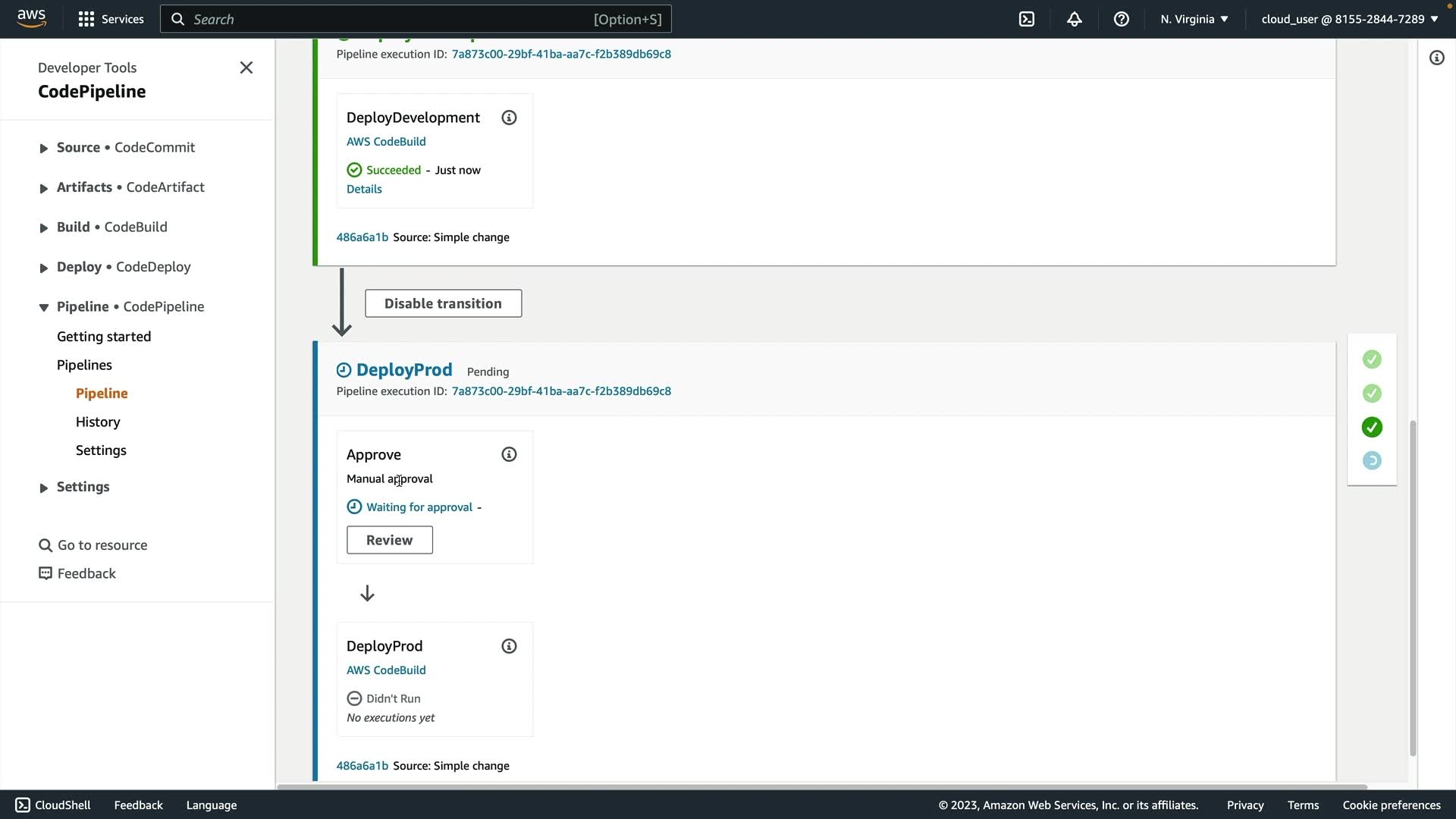This screenshot has height=819, width=1456.
Task: Expand the Build CodeBuild section
Action: tap(43, 227)
